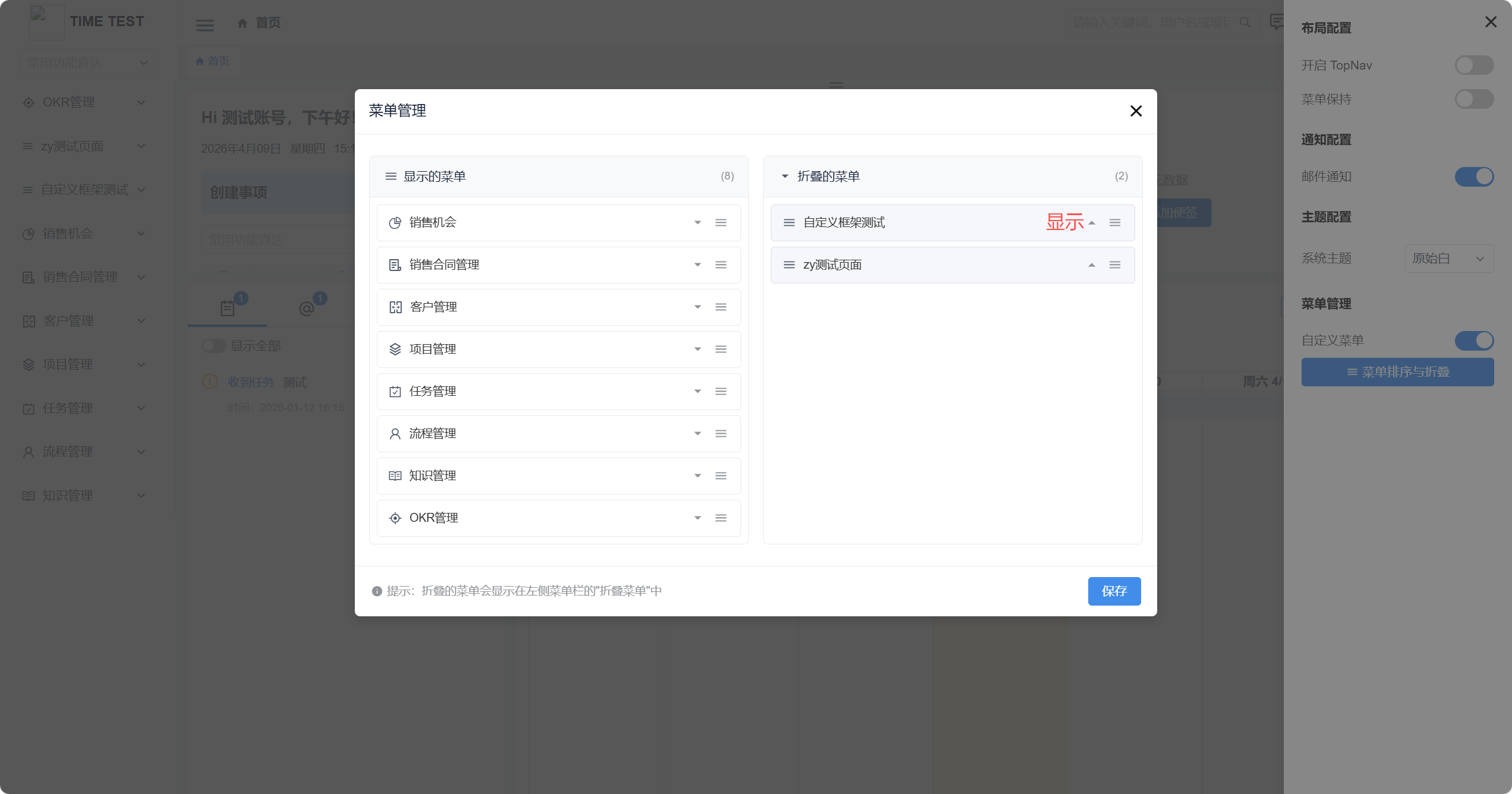Click the right drag handle of 自定义框架测试
This screenshot has width=1512, height=794.
[1115, 223]
